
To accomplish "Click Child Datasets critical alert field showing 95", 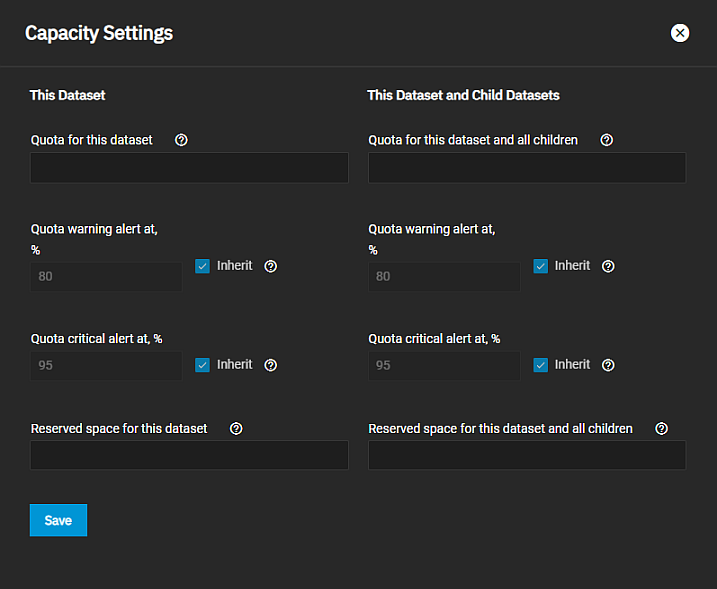I will (x=444, y=366).
